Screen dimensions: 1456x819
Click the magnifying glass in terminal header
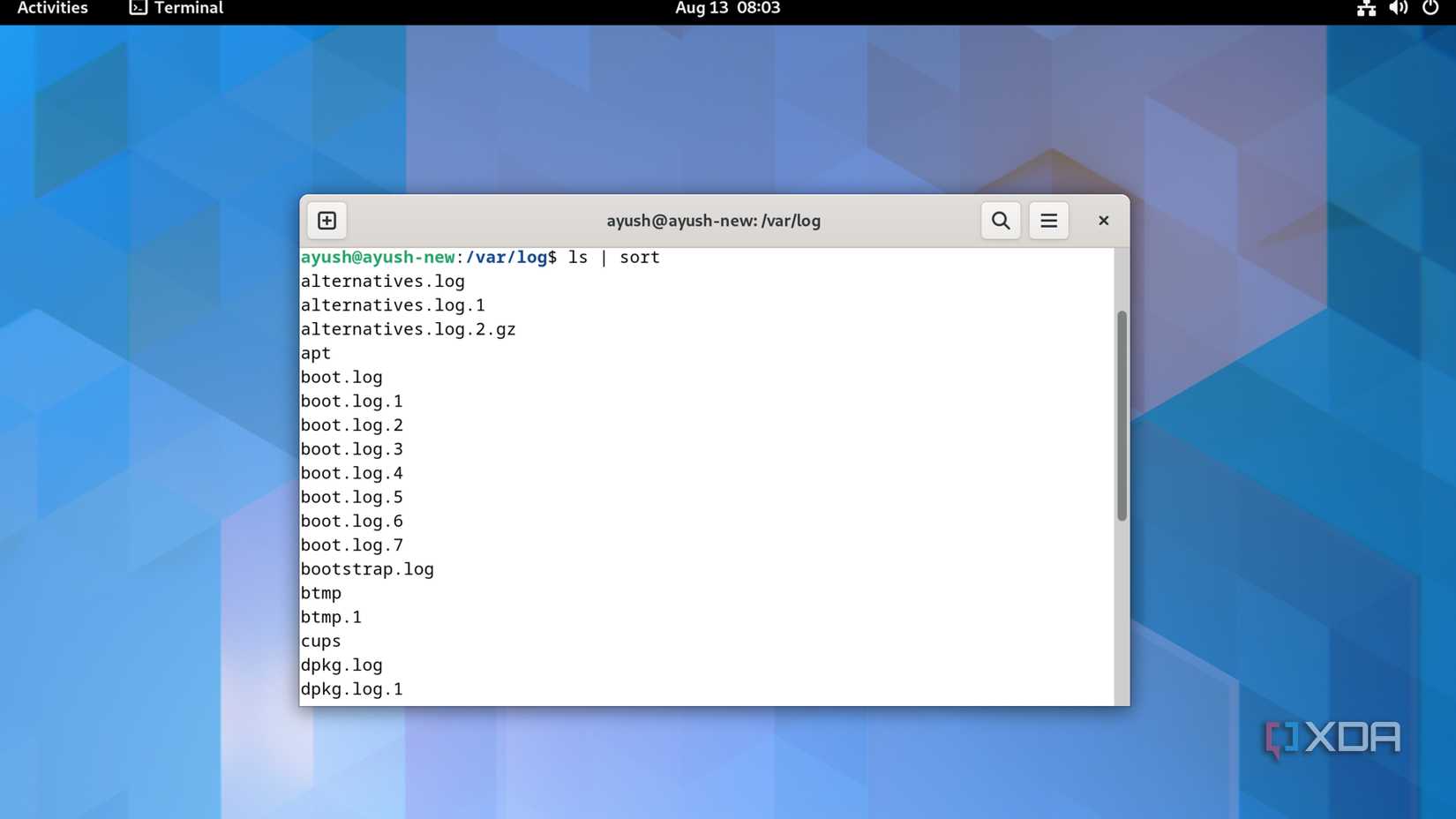(x=1000, y=221)
